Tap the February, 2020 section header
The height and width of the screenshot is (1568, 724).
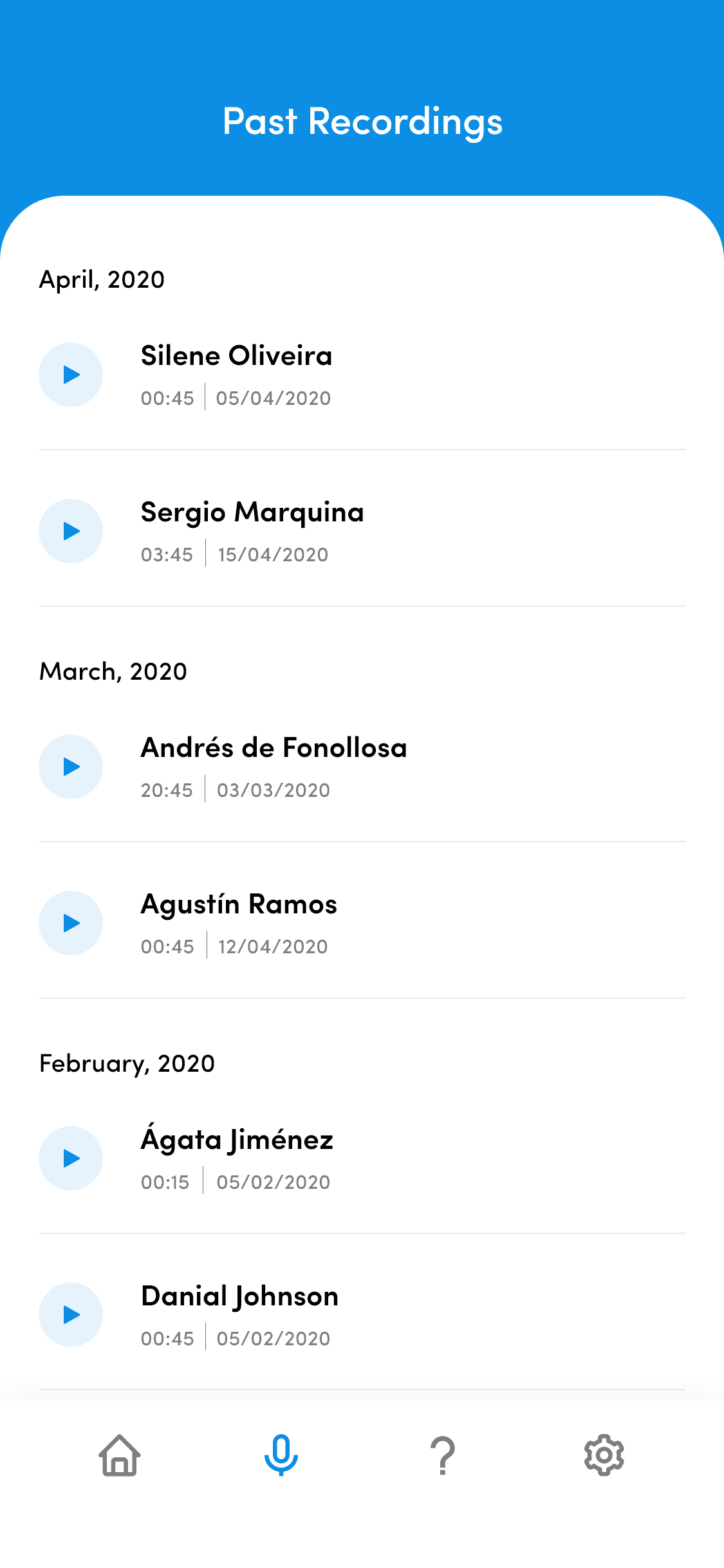click(127, 1064)
